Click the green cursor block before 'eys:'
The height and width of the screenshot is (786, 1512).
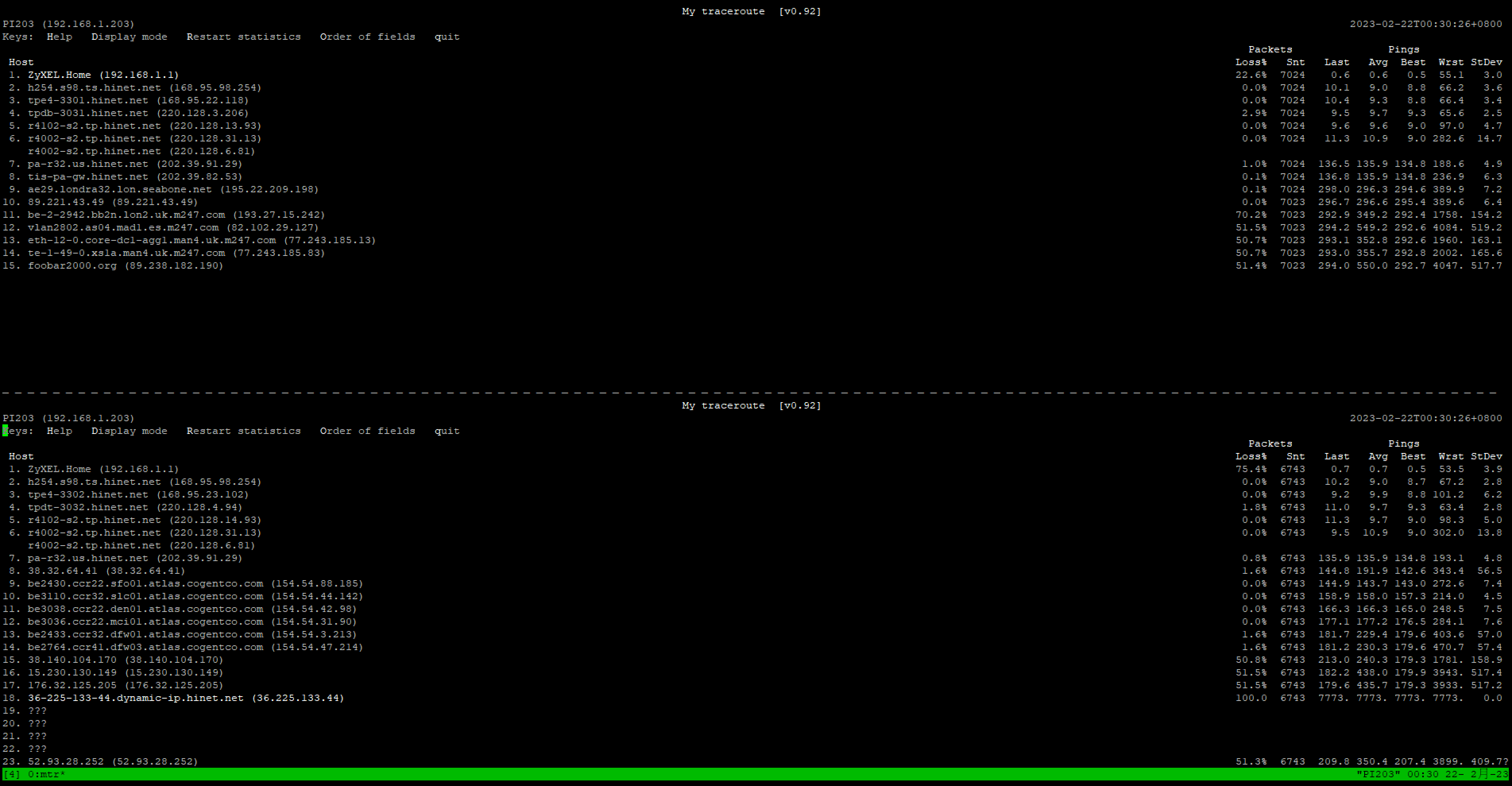tap(5, 431)
